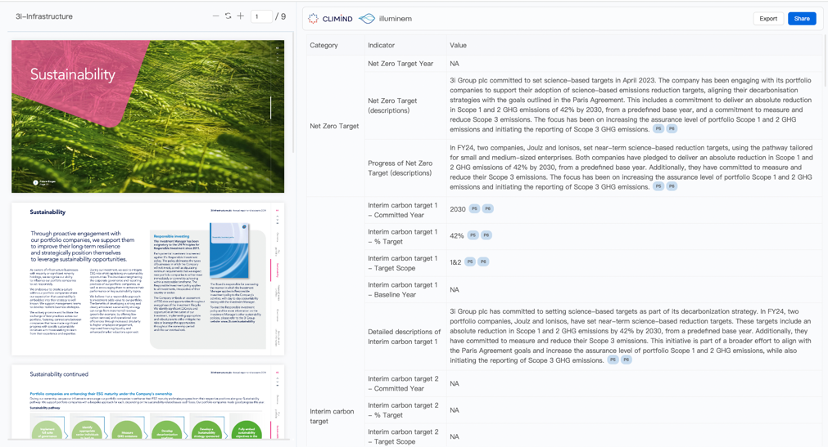The width and height of the screenshot is (828, 448).
Task: Open P6 badge next to 1&2 scope value
Action: (483, 262)
